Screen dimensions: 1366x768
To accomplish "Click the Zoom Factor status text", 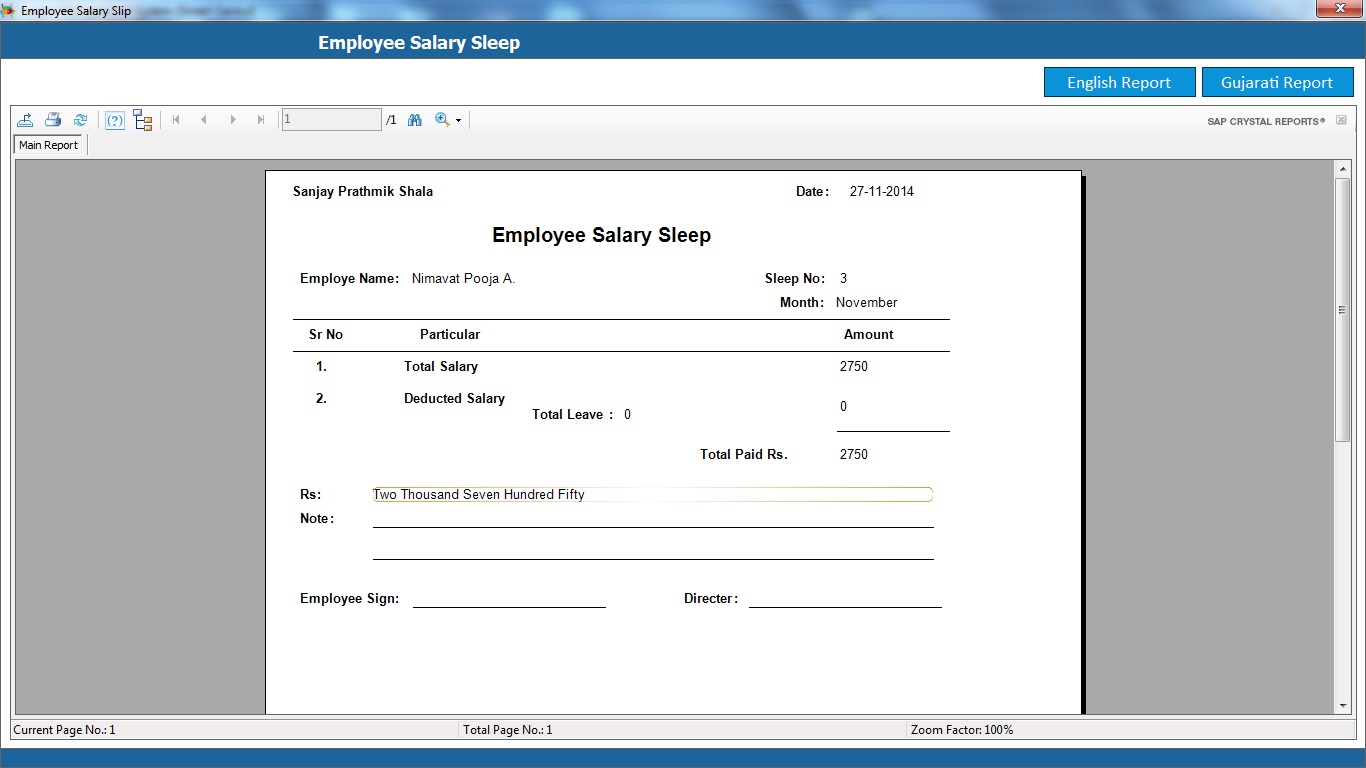I will coord(962,730).
